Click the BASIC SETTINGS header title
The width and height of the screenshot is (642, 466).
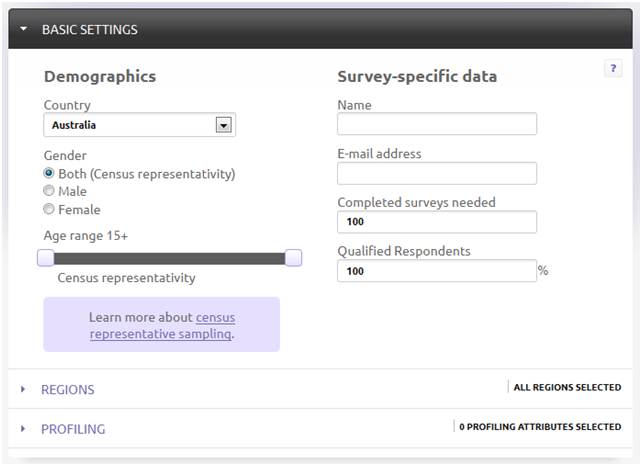pos(90,30)
